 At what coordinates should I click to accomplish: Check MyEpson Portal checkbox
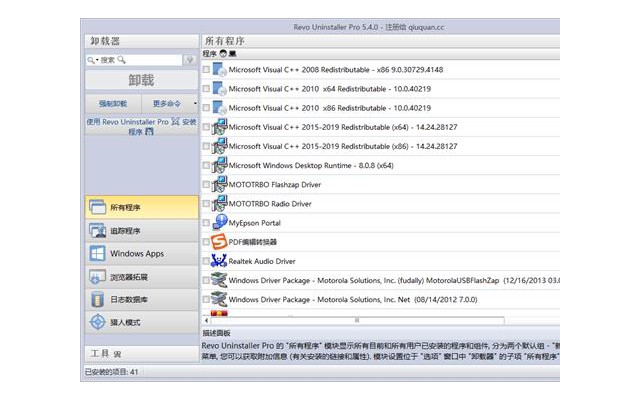pyautogui.click(x=206, y=223)
